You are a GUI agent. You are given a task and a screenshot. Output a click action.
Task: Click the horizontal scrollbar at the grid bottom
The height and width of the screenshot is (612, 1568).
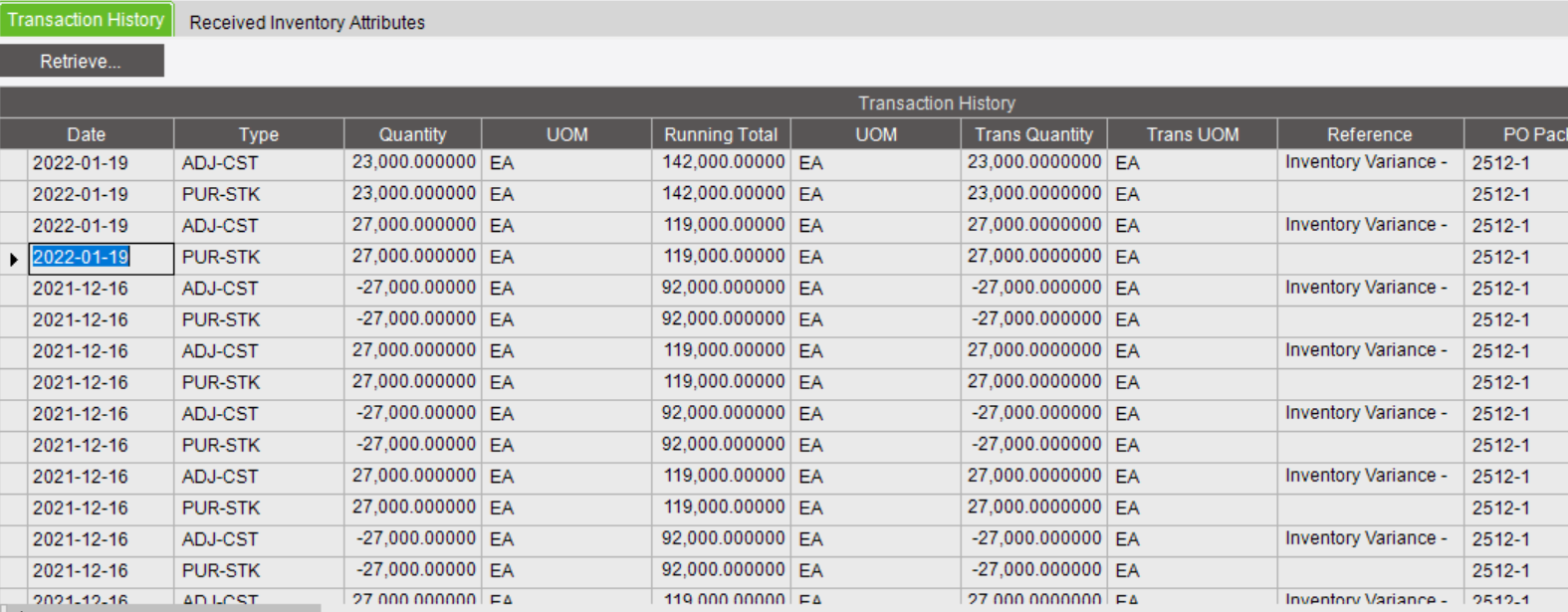click(x=159, y=607)
